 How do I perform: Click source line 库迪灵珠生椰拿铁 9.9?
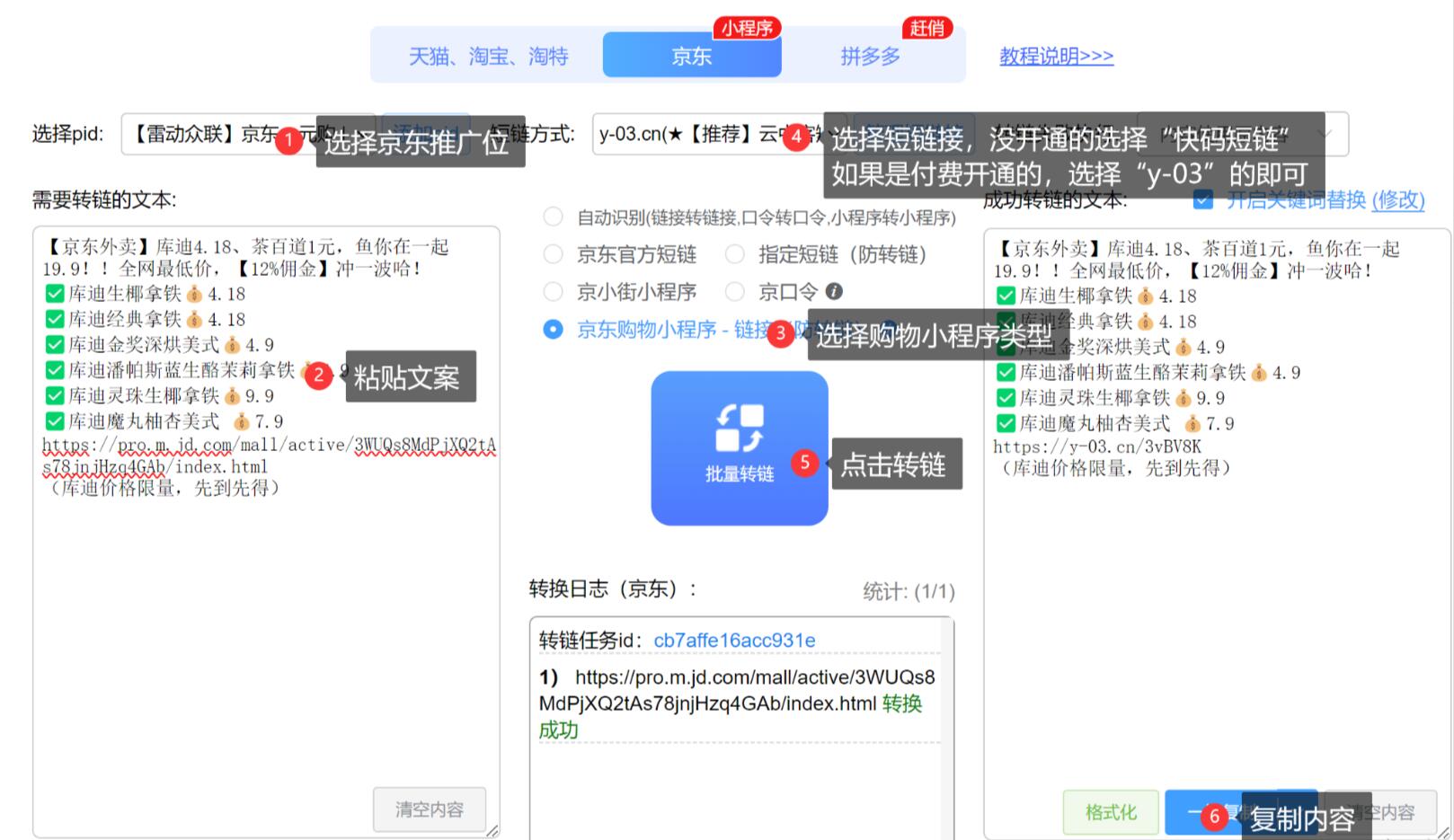click(160, 396)
